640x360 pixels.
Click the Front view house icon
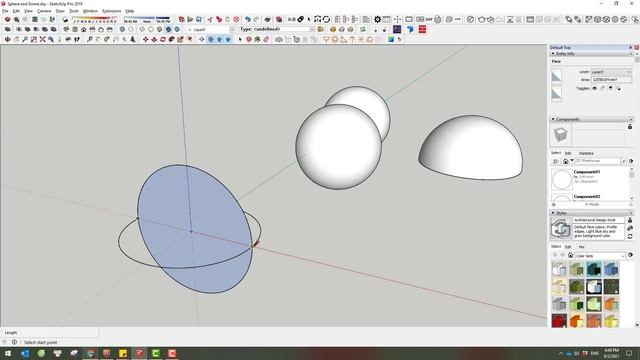[84, 29]
